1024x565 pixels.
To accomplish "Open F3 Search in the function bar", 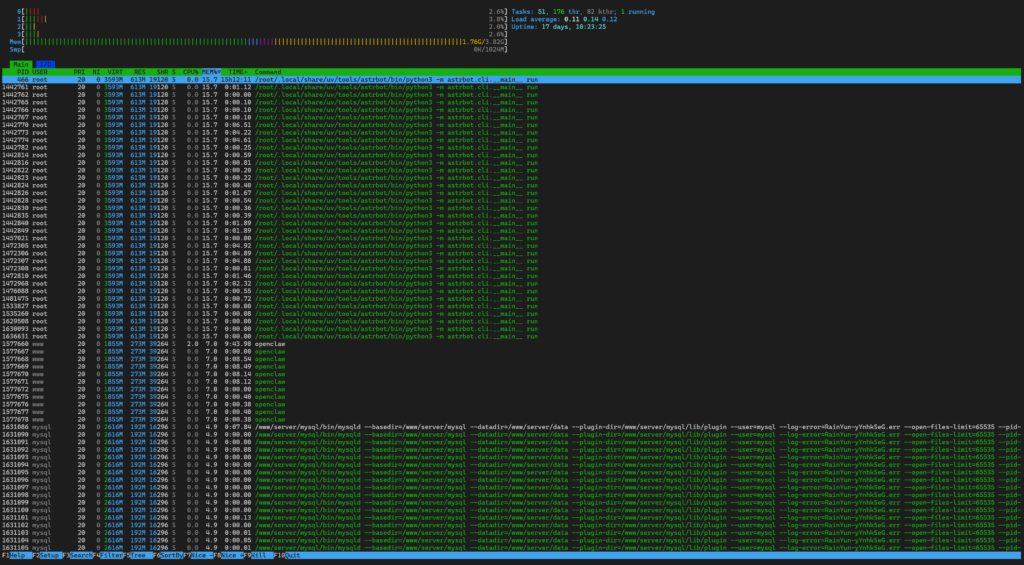I will click(x=78, y=555).
